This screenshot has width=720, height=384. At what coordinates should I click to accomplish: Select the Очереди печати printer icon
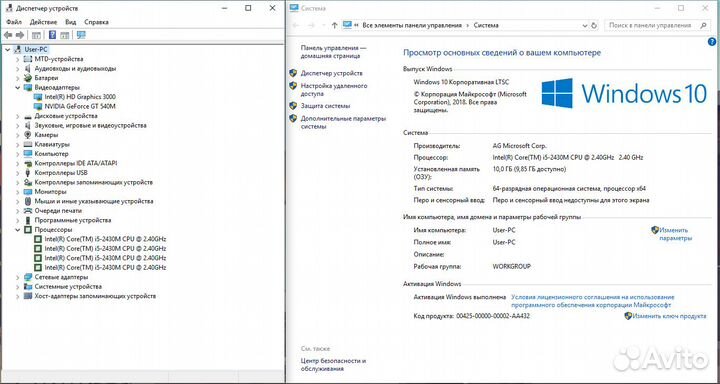pos(28,211)
